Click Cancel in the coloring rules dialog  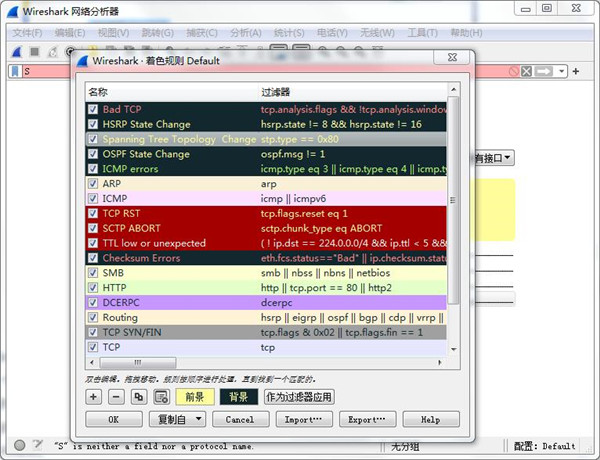pyautogui.click(x=241, y=419)
